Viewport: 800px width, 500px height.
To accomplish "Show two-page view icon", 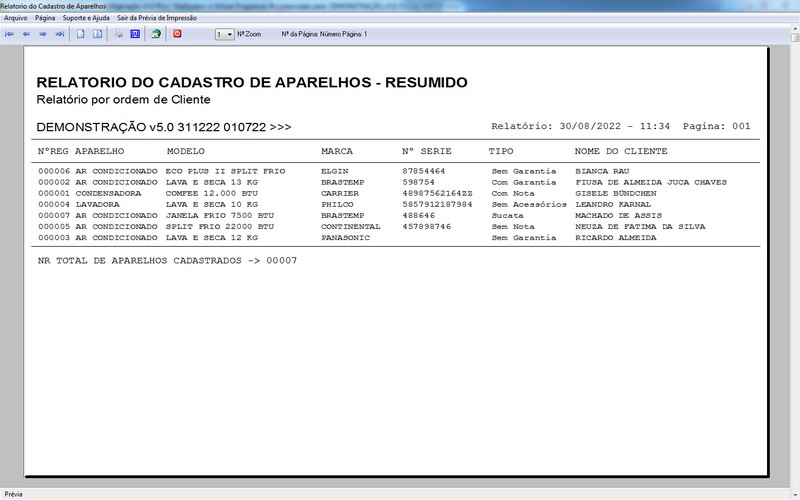I will click(x=97, y=34).
